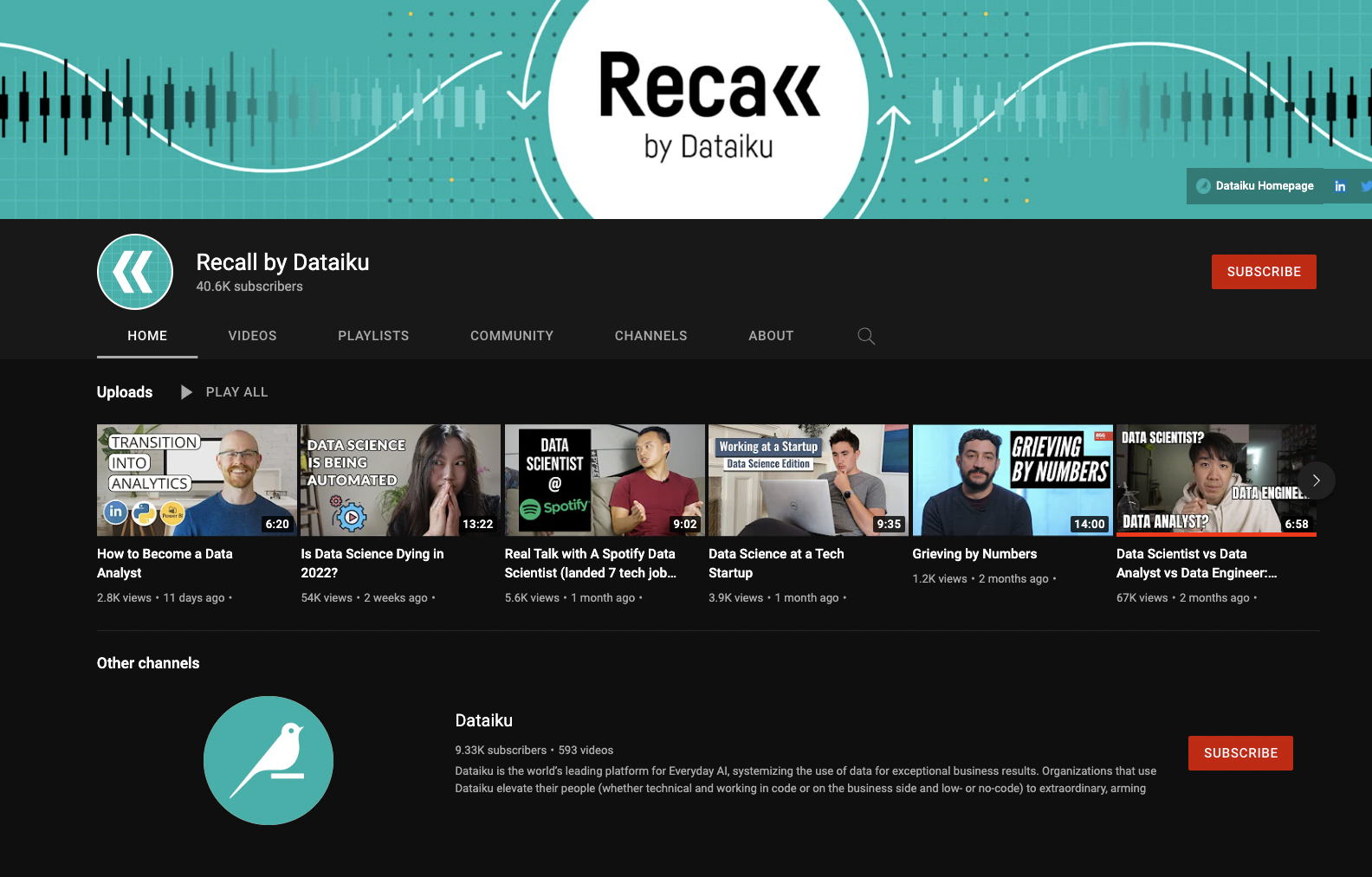The width and height of the screenshot is (1372, 877).
Task: Click '54K views' under Is Data Science Dying
Action: pyautogui.click(x=327, y=598)
